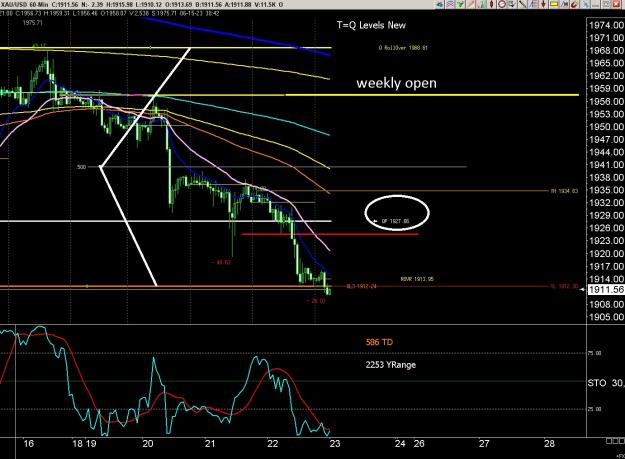The height and width of the screenshot is (459, 625).
Task: Click the C:1911.56 close value in title bar
Action: [66, 4]
